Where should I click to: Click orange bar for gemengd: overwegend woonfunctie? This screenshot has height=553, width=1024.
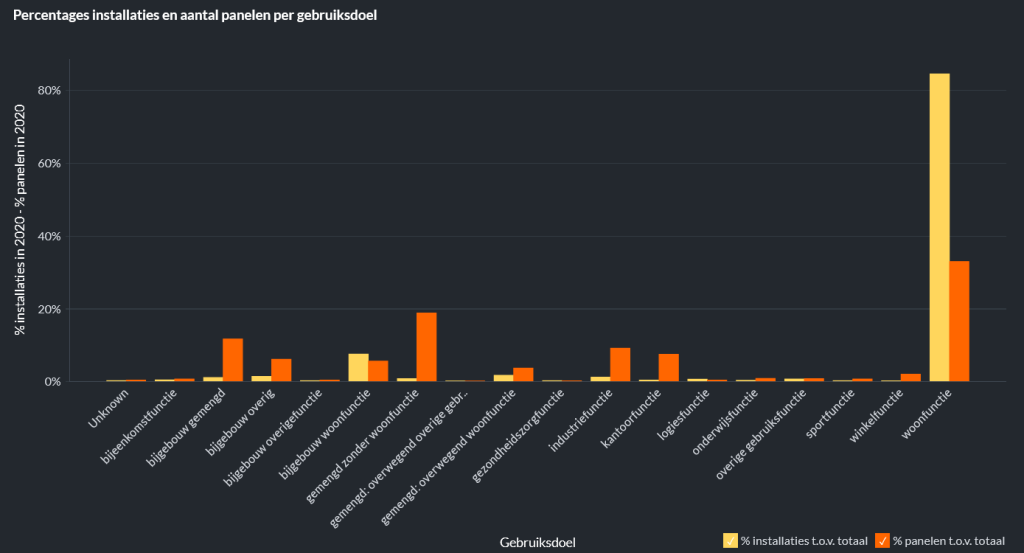(523, 374)
